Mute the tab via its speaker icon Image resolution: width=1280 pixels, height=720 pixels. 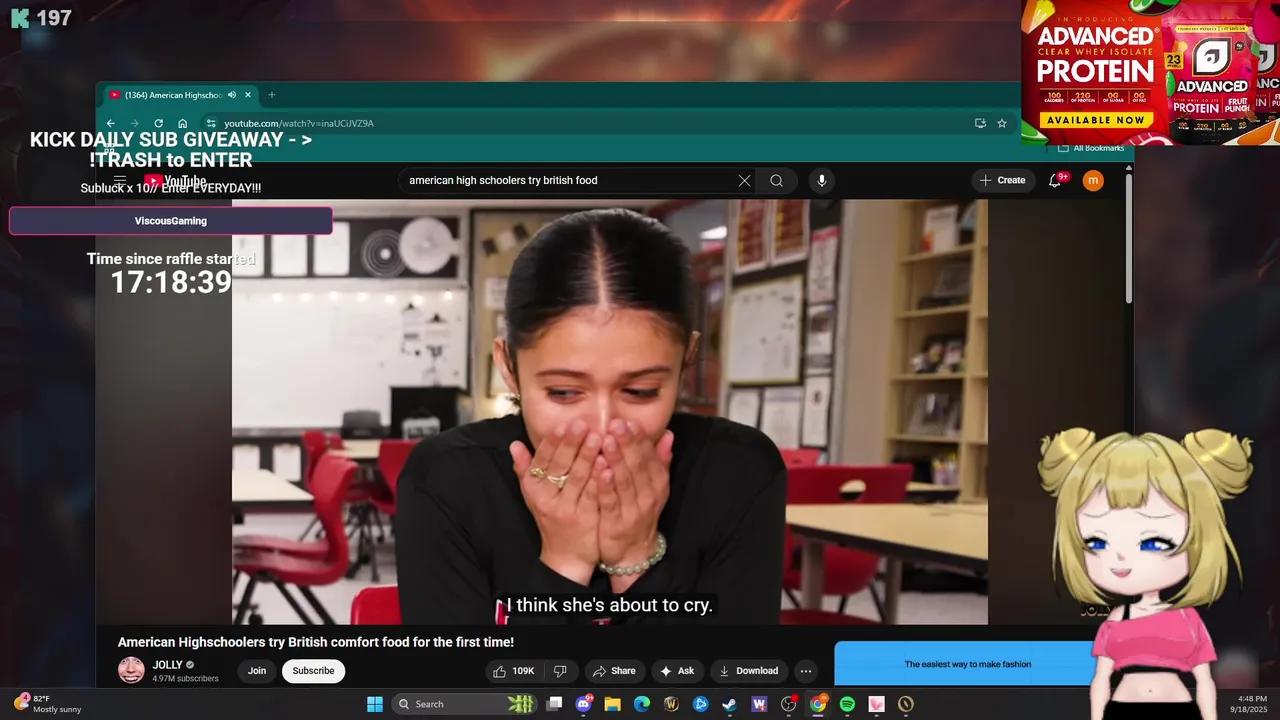(x=232, y=95)
